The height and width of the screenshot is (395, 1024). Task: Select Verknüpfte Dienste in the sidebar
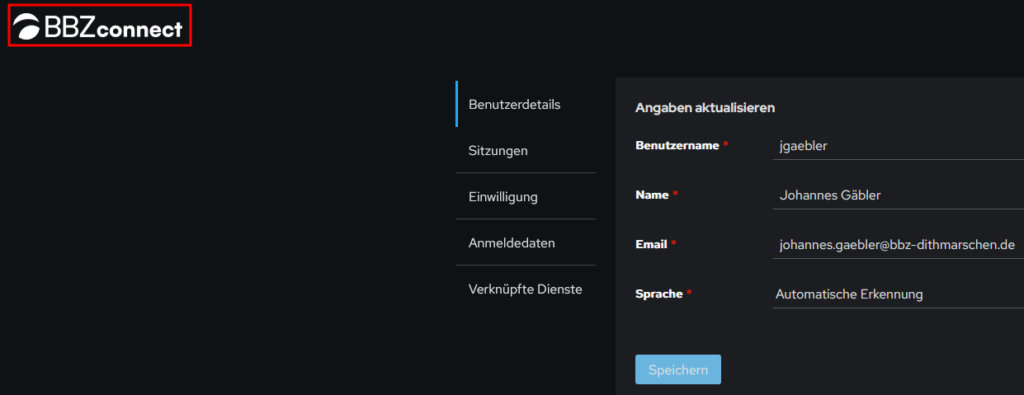click(x=526, y=289)
